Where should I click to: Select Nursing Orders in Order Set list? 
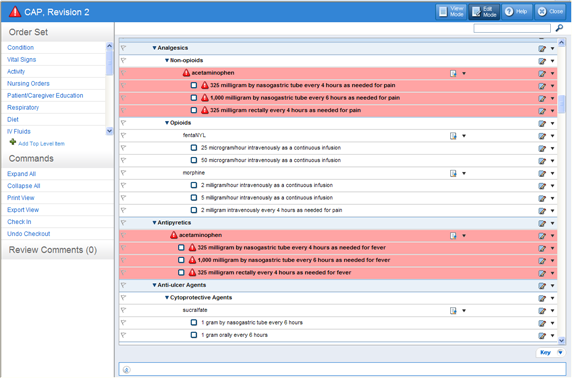click(x=28, y=84)
